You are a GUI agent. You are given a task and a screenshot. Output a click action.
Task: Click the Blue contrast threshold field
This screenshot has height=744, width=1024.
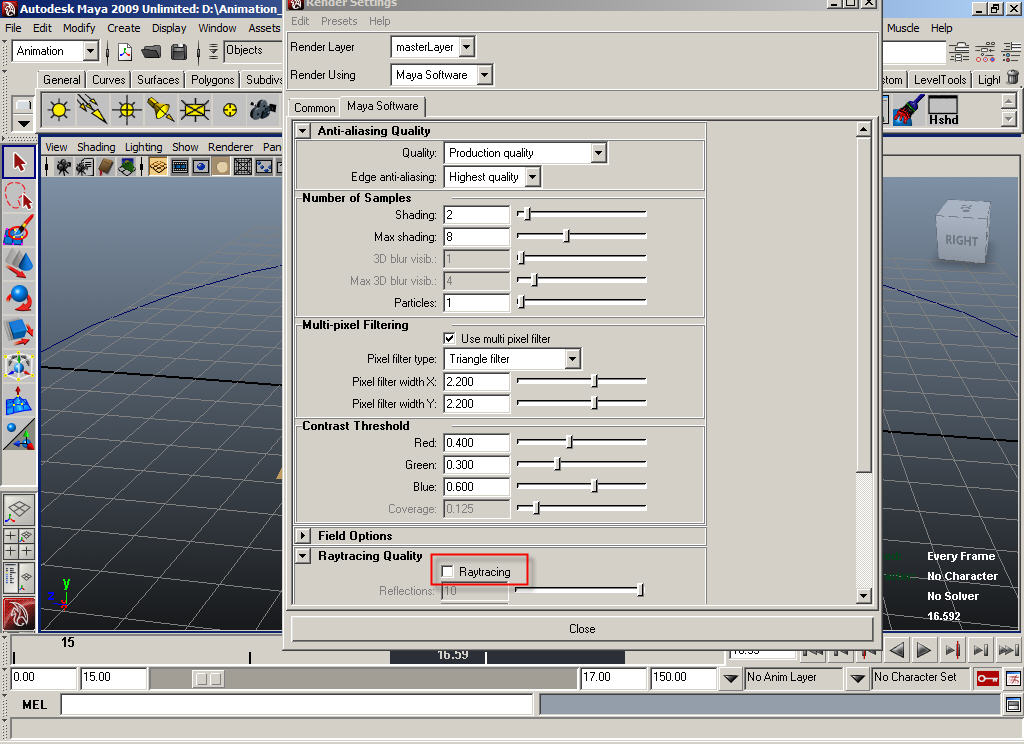pyautogui.click(x=476, y=487)
